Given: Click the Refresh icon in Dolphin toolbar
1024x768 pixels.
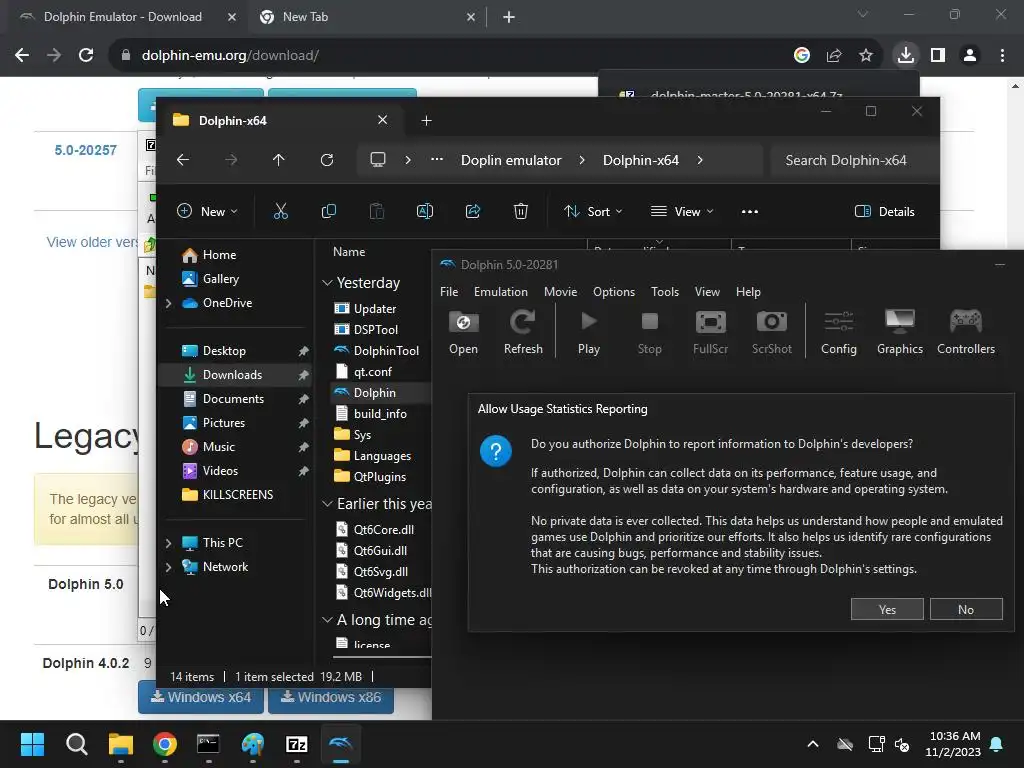Looking at the screenshot, I should 523,332.
